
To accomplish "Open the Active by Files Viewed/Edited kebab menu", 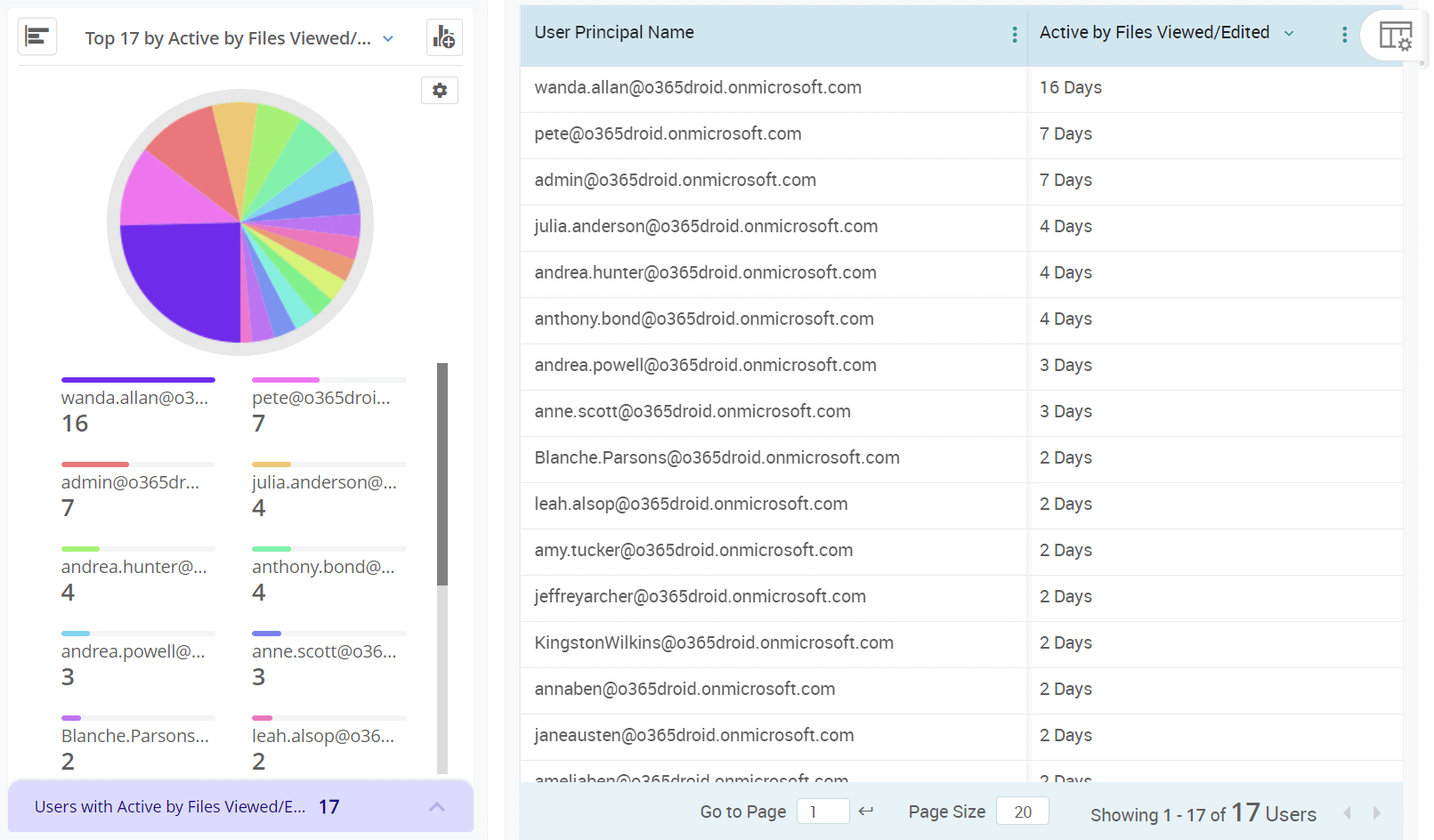I will point(1344,34).
